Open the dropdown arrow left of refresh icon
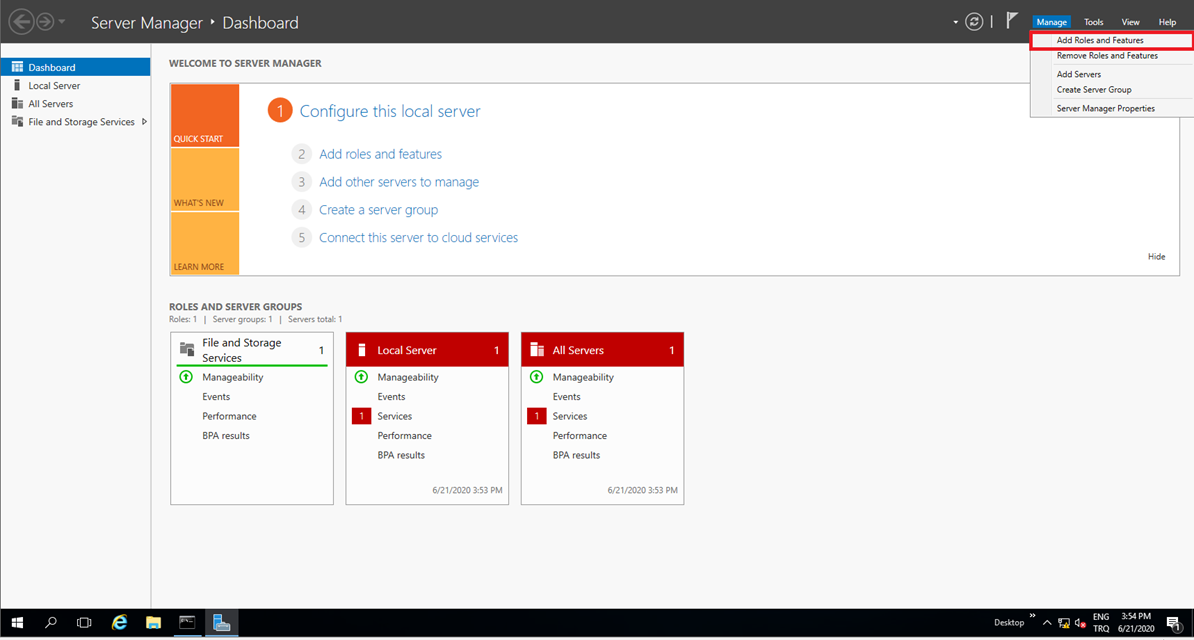The width and height of the screenshot is (1194, 640). point(956,22)
